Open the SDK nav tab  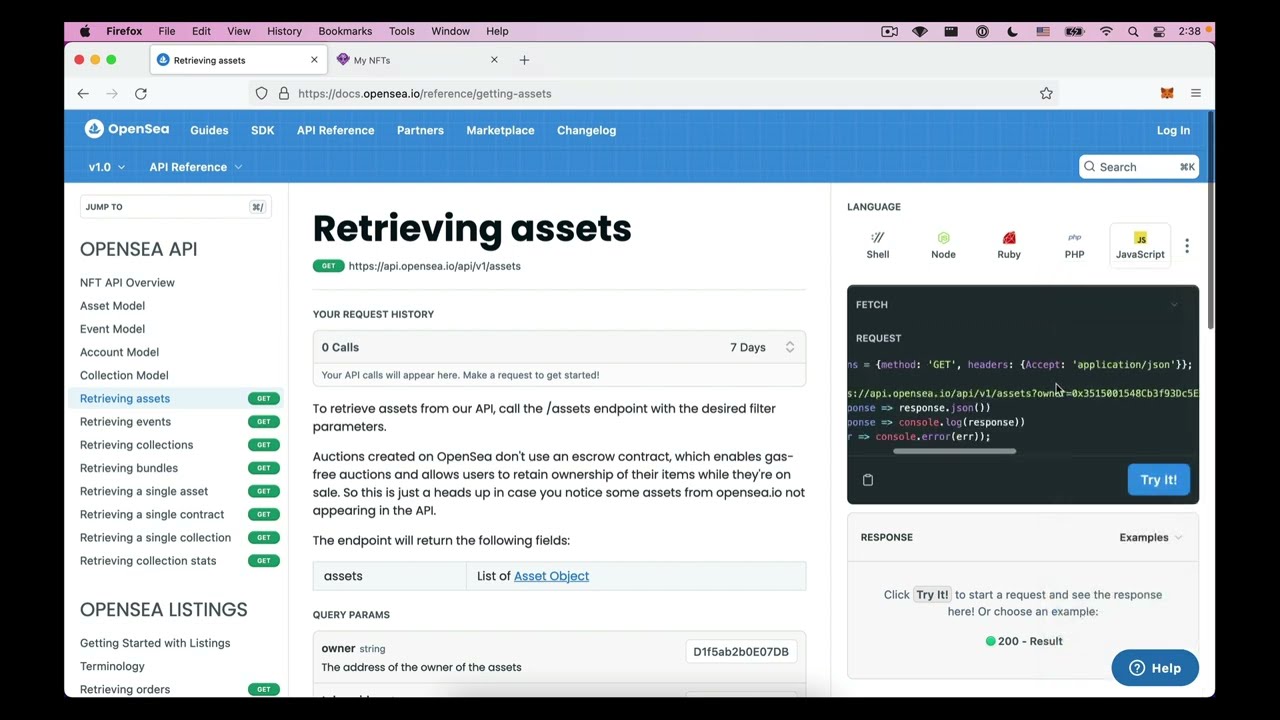tap(262, 130)
